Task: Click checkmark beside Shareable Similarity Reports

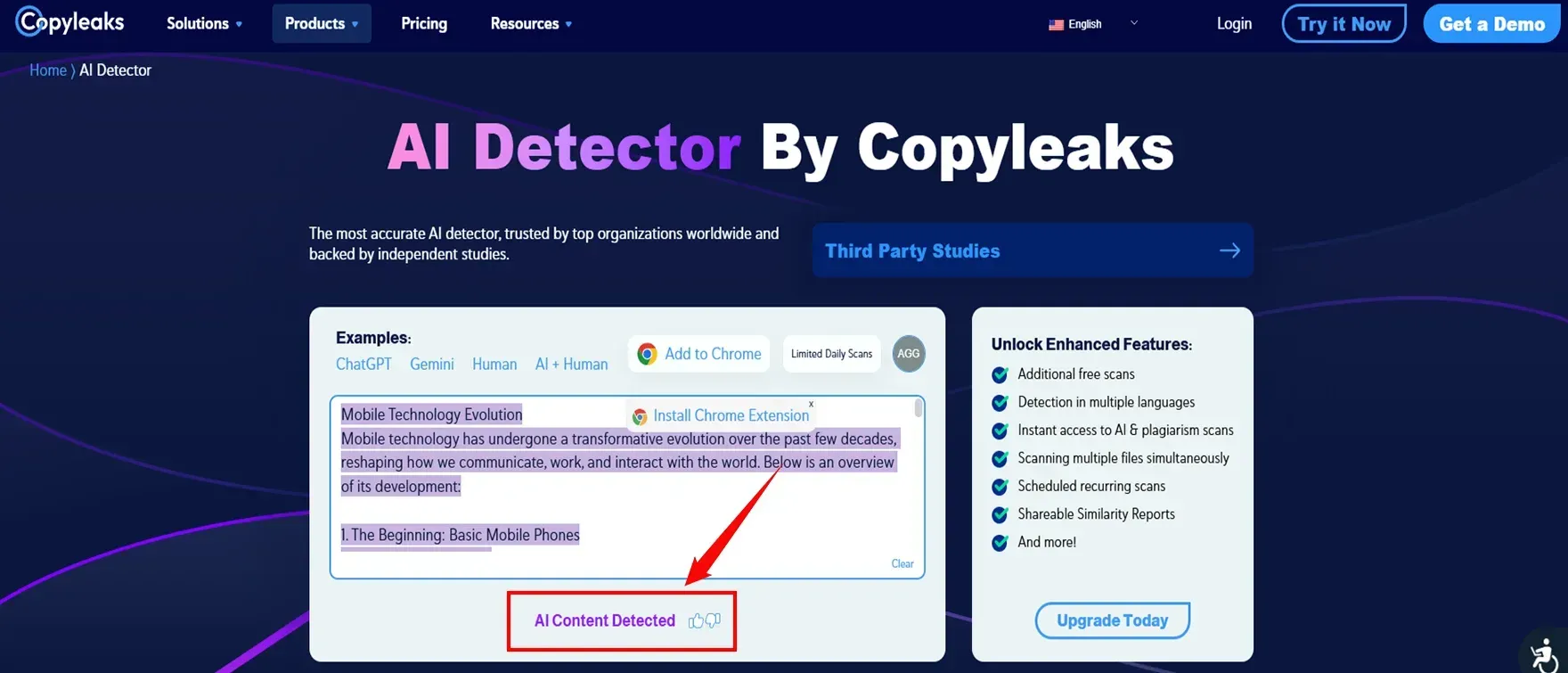Action: point(1000,514)
